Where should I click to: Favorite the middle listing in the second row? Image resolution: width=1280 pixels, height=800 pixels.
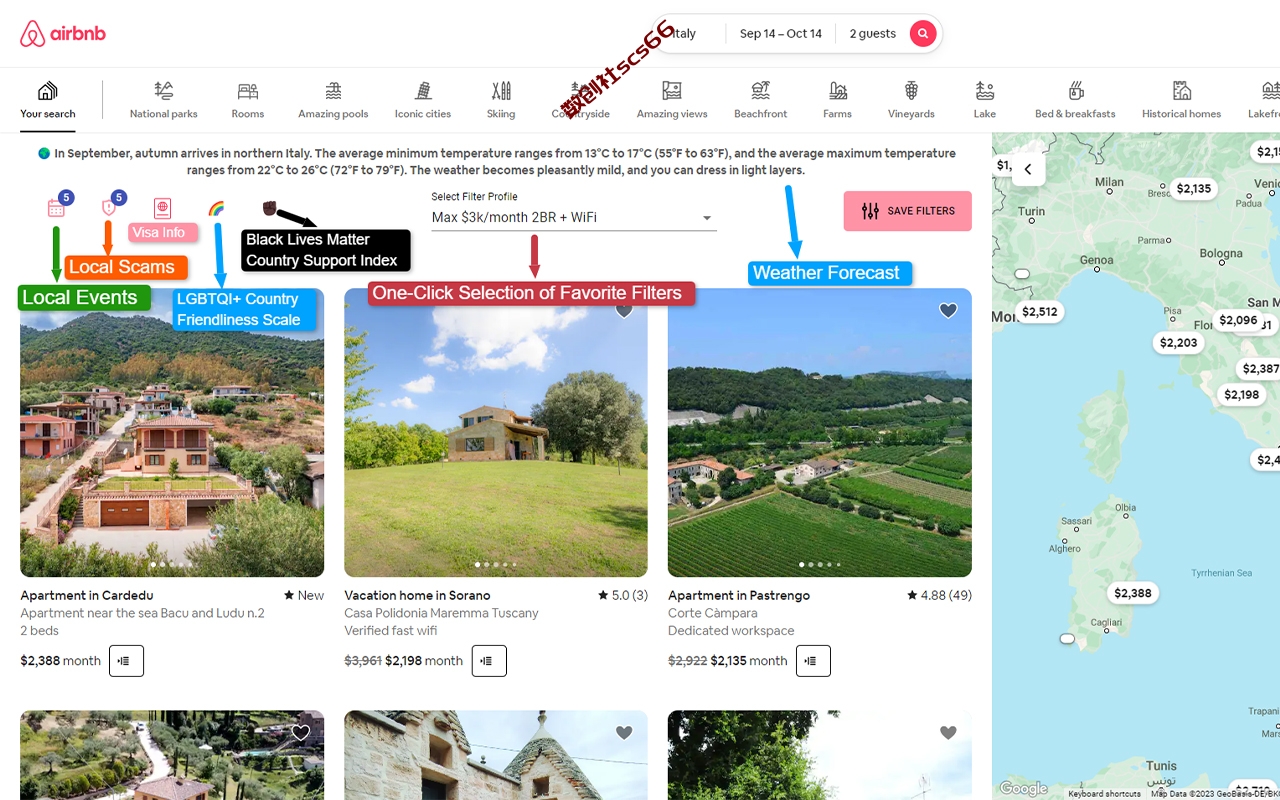click(624, 733)
